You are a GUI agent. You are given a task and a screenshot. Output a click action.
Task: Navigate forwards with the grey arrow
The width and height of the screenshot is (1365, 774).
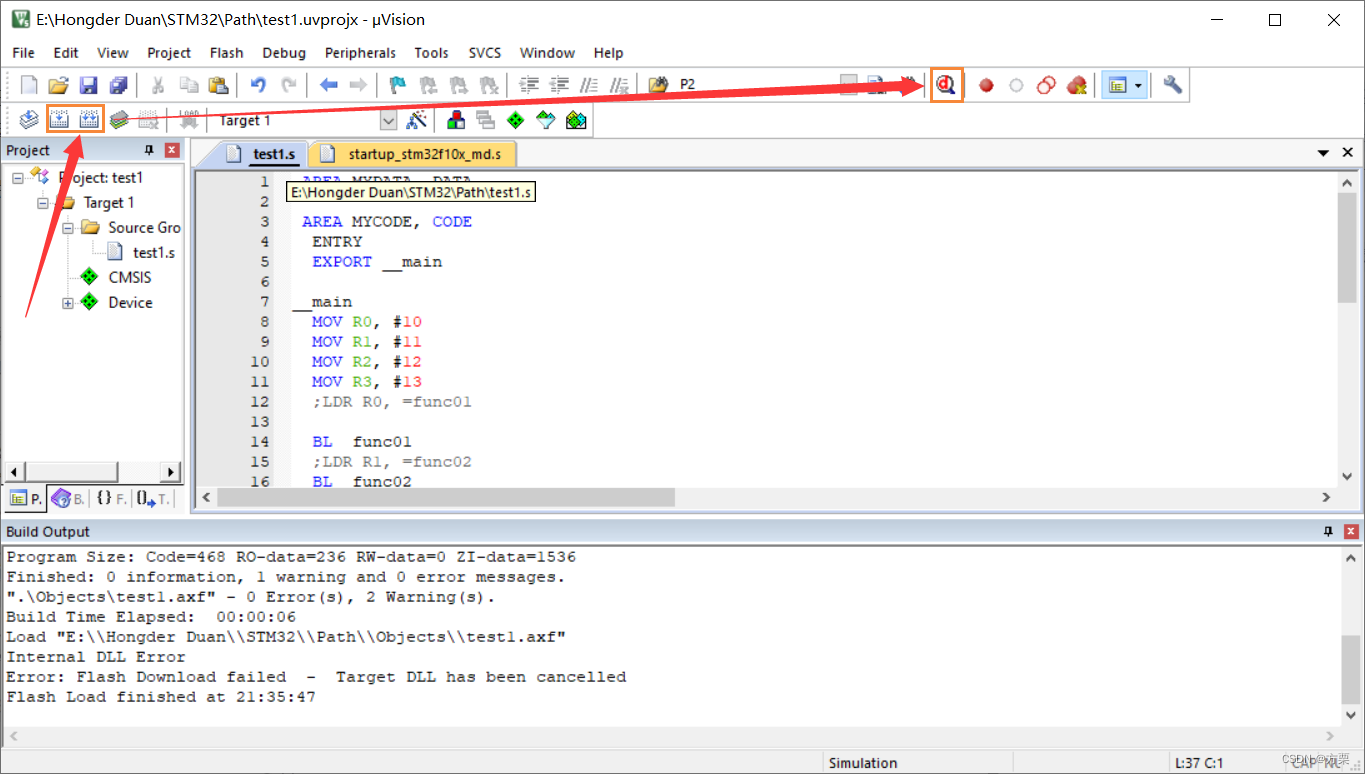point(358,85)
